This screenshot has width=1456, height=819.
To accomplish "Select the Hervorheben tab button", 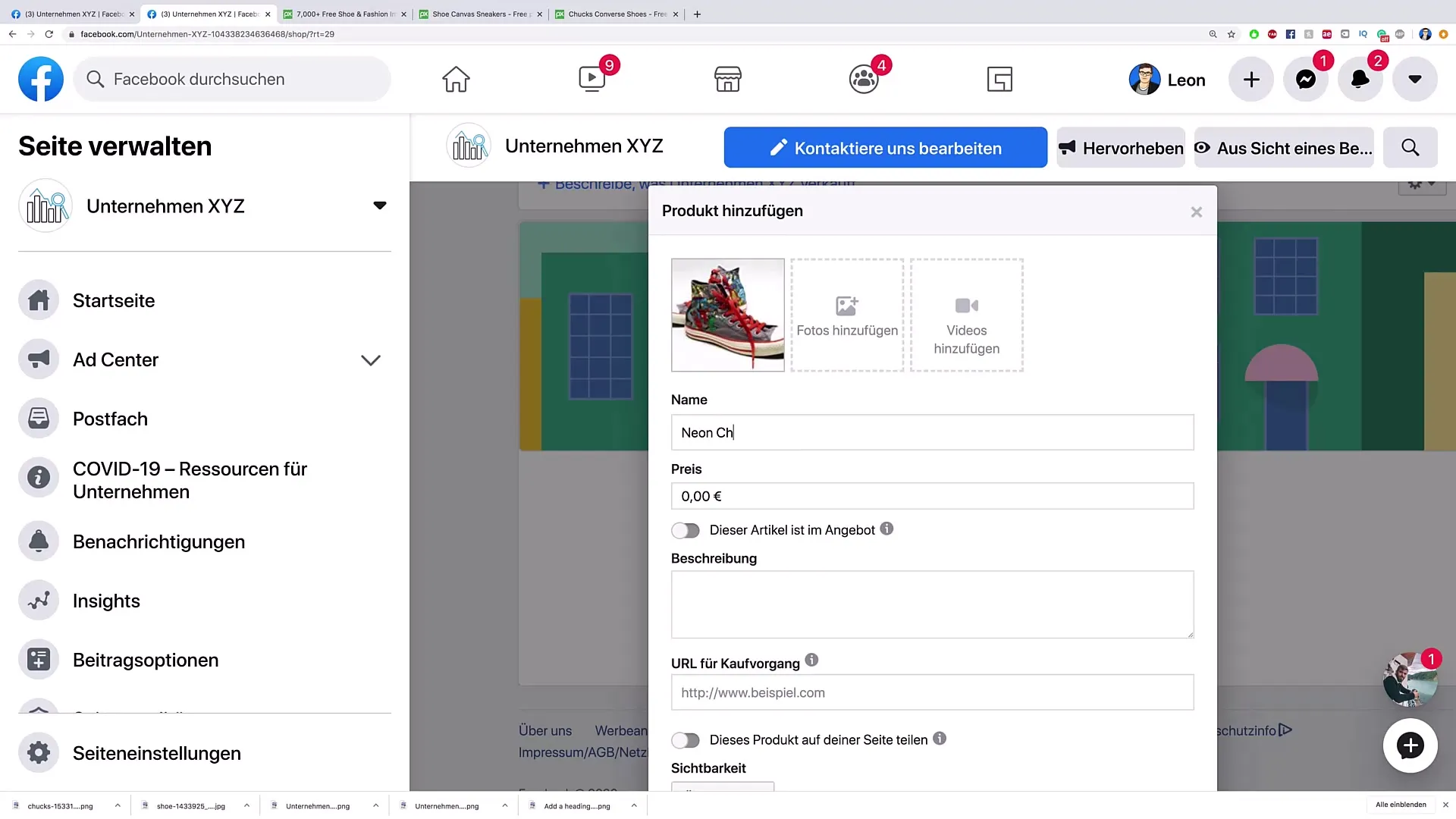I will [x=1121, y=148].
